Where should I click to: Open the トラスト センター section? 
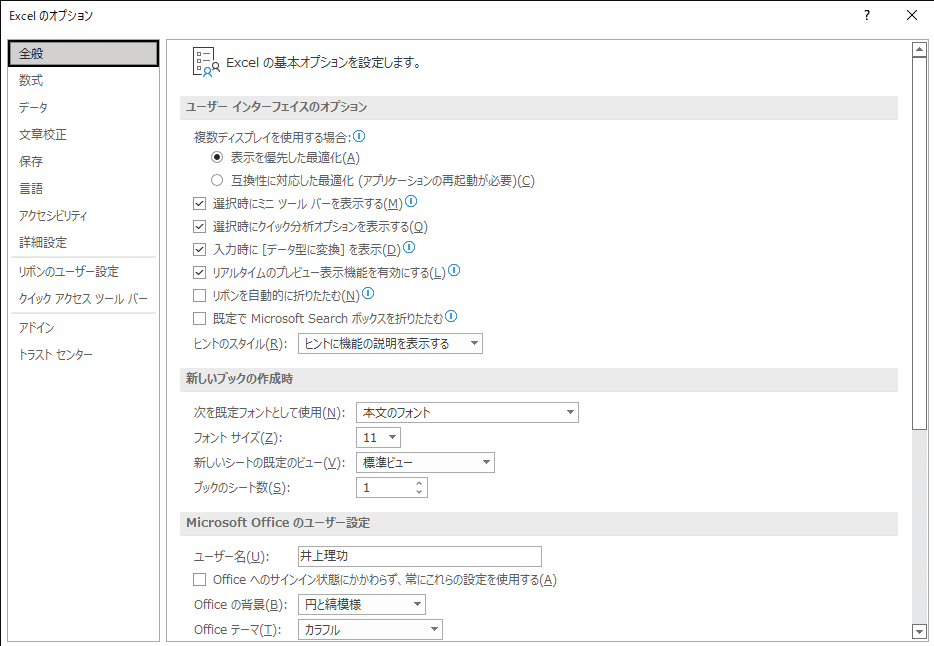pos(55,355)
